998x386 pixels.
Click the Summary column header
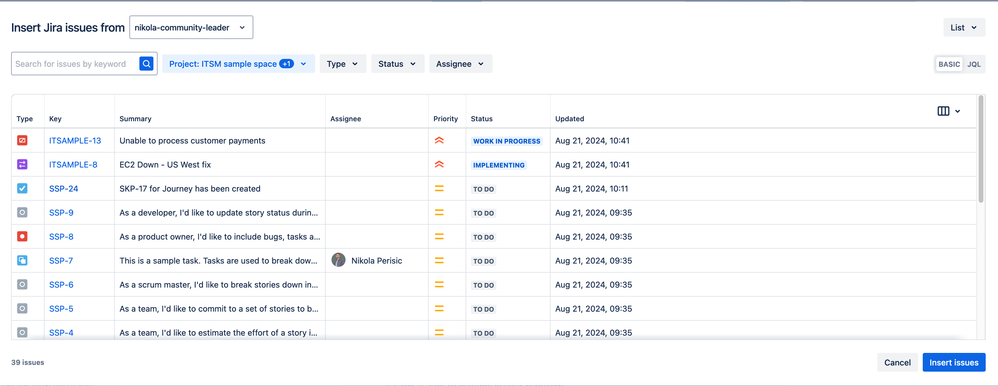click(136, 119)
